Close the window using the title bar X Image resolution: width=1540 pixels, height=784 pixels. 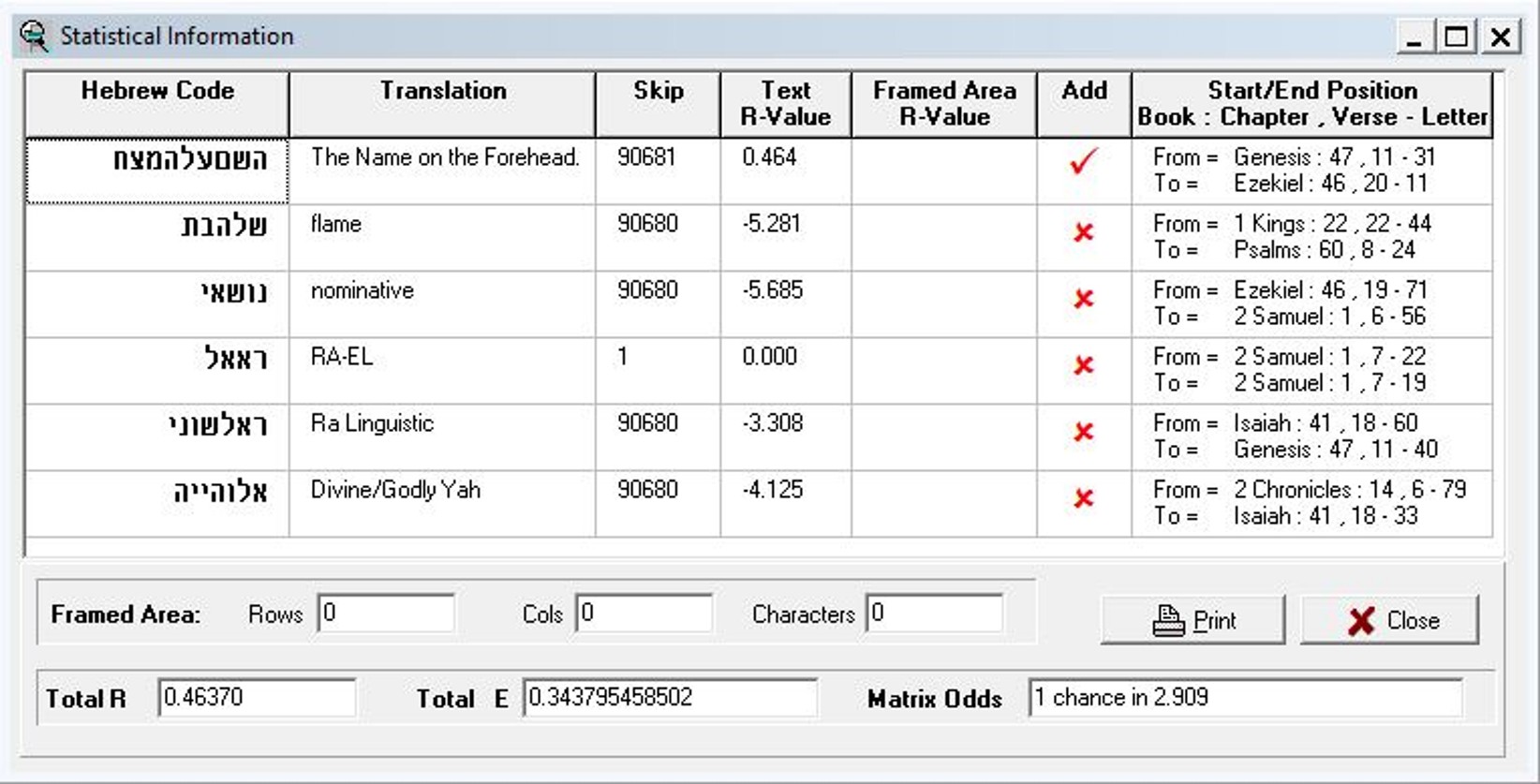(1501, 37)
